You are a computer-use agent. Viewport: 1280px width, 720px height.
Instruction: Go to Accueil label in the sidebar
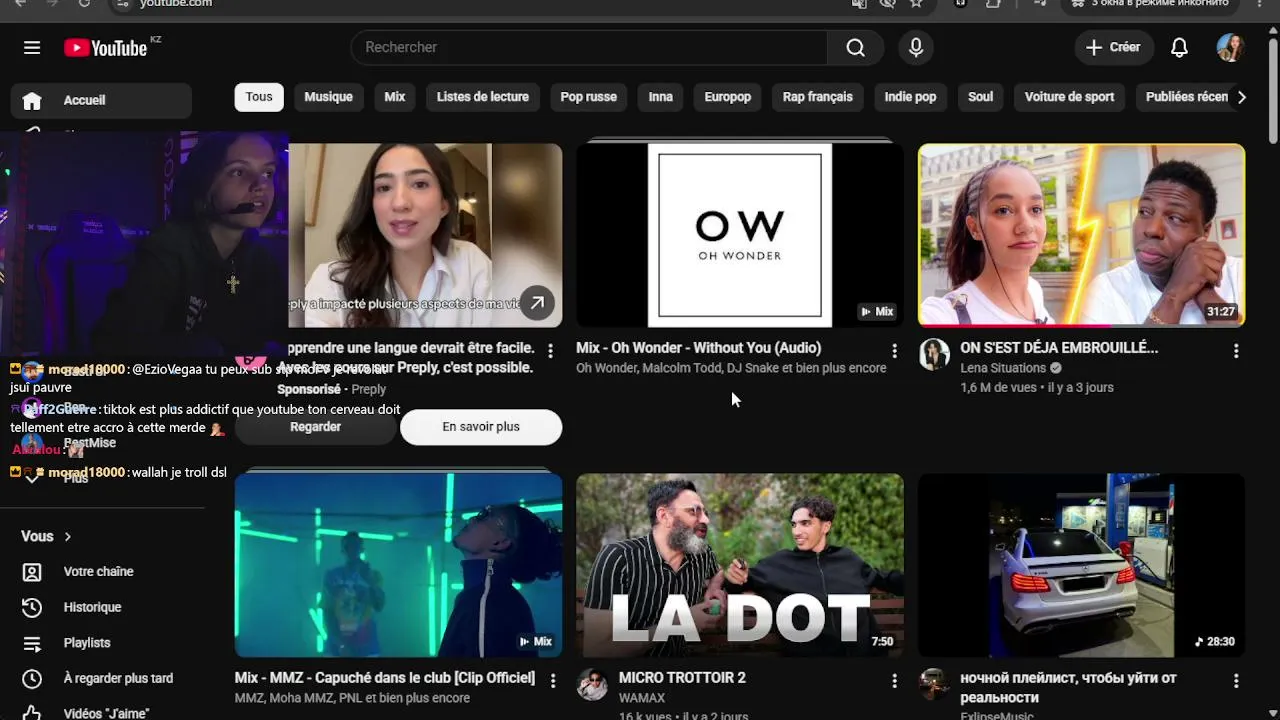(84, 100)
